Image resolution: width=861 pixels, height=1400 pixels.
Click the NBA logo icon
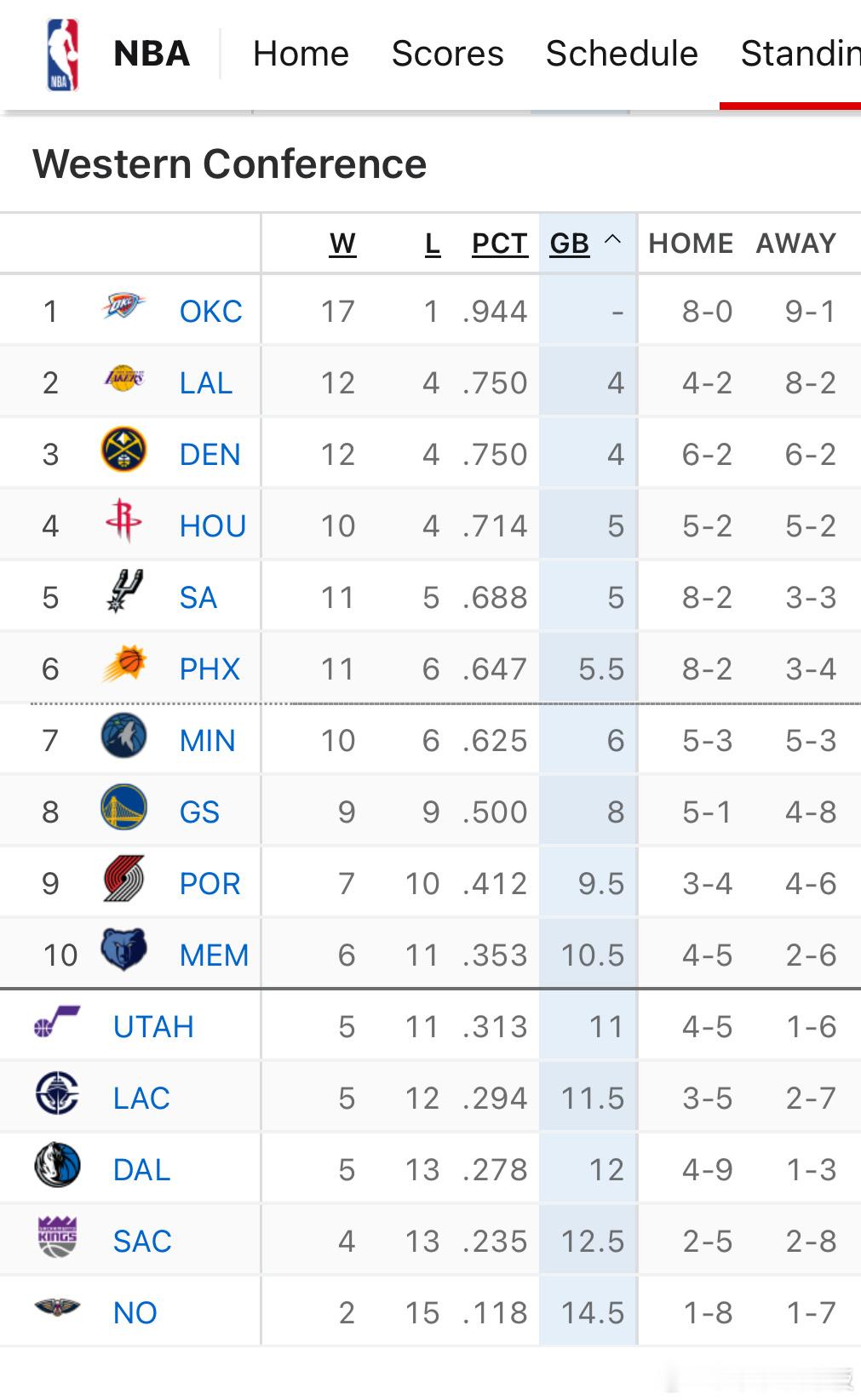62,55
